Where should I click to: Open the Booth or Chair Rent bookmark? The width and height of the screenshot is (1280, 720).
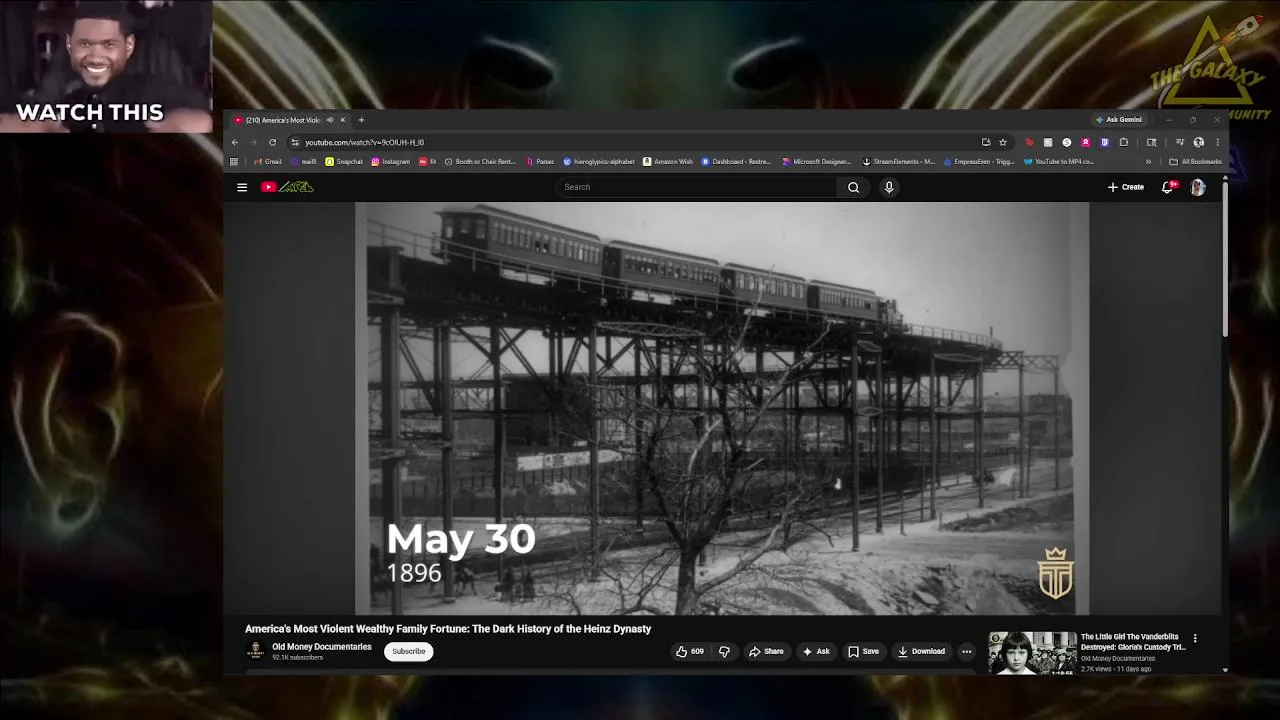pos(480,162)
